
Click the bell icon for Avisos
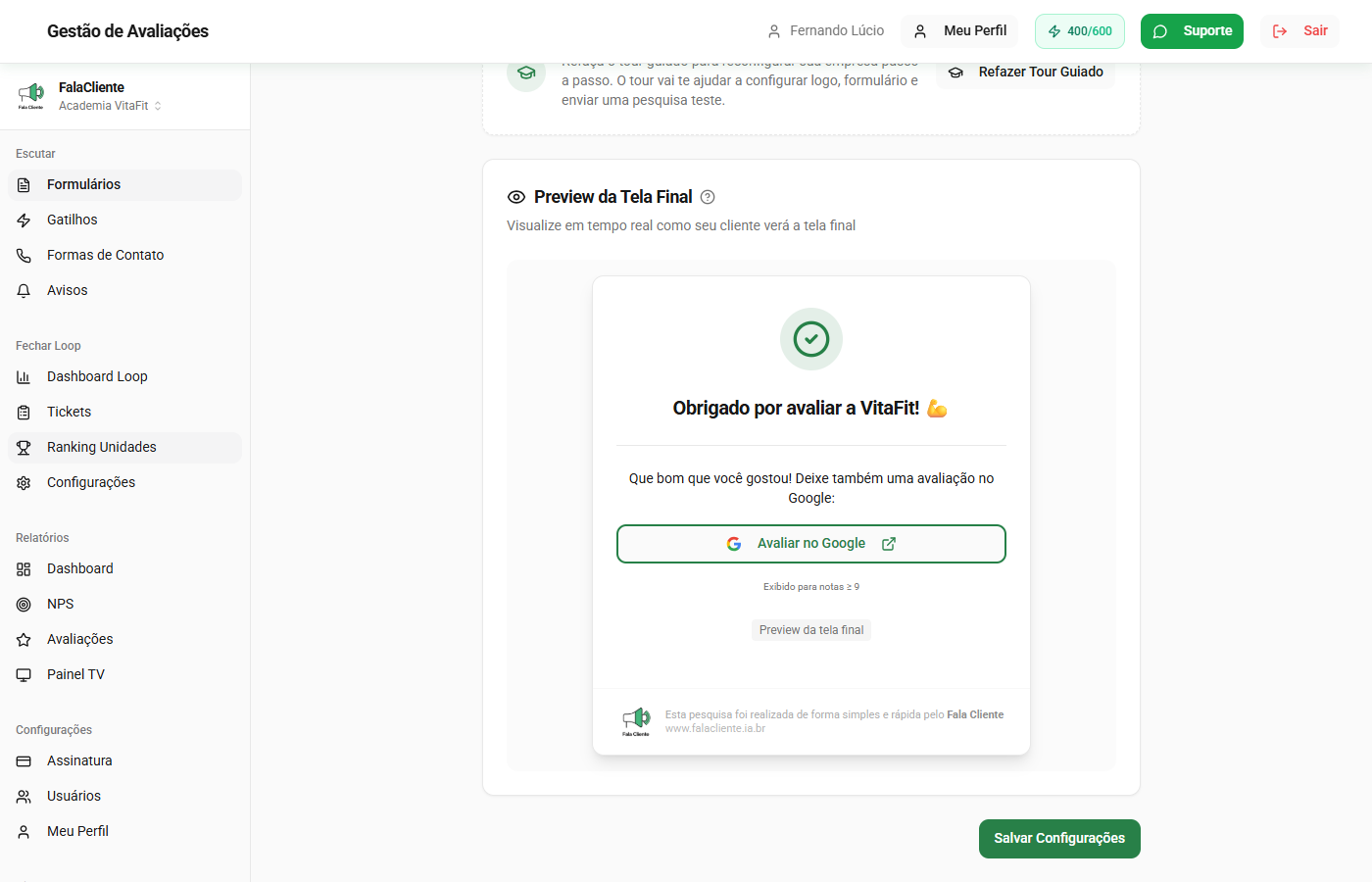[x=24, y=291]
